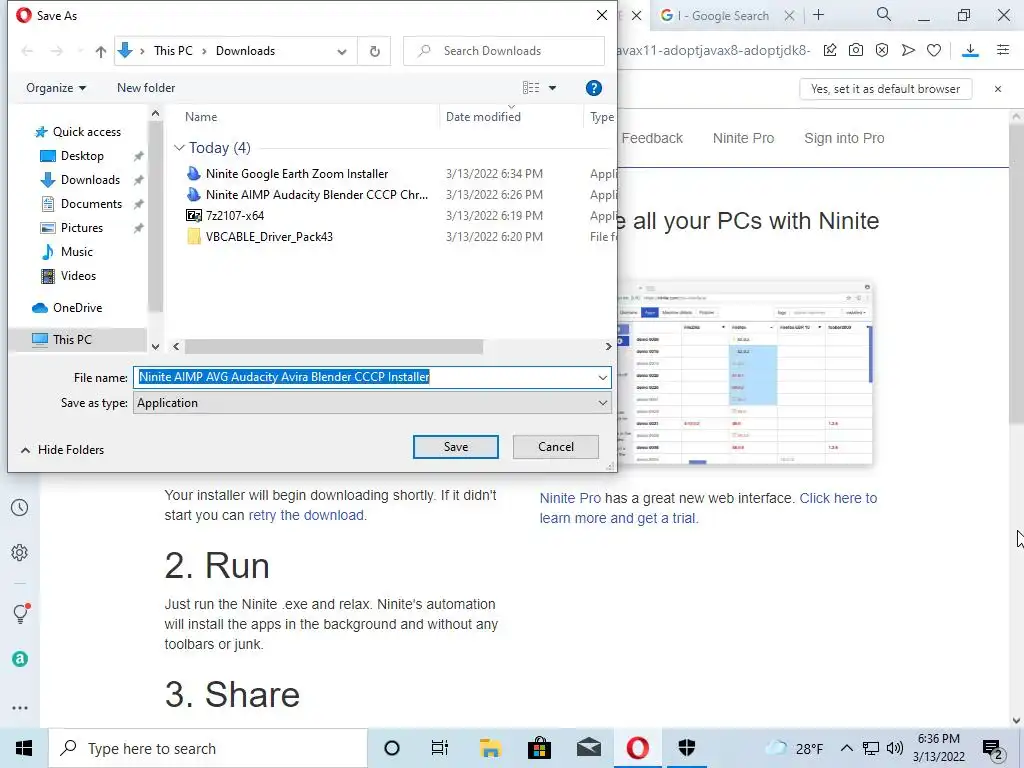Expand the address path history dropdown
Screen dimensions: 1024x768
pos(342,52)
